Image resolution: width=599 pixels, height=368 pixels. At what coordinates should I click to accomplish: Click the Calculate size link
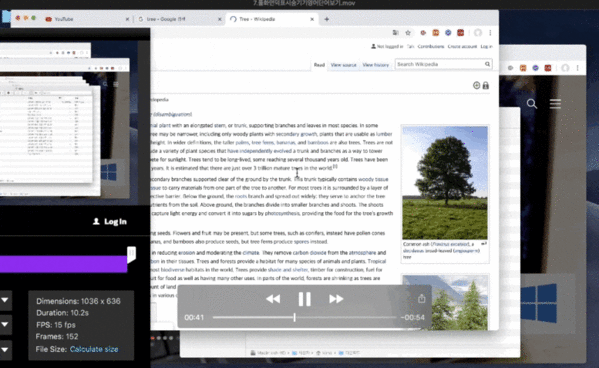click(x=94, y=349)
